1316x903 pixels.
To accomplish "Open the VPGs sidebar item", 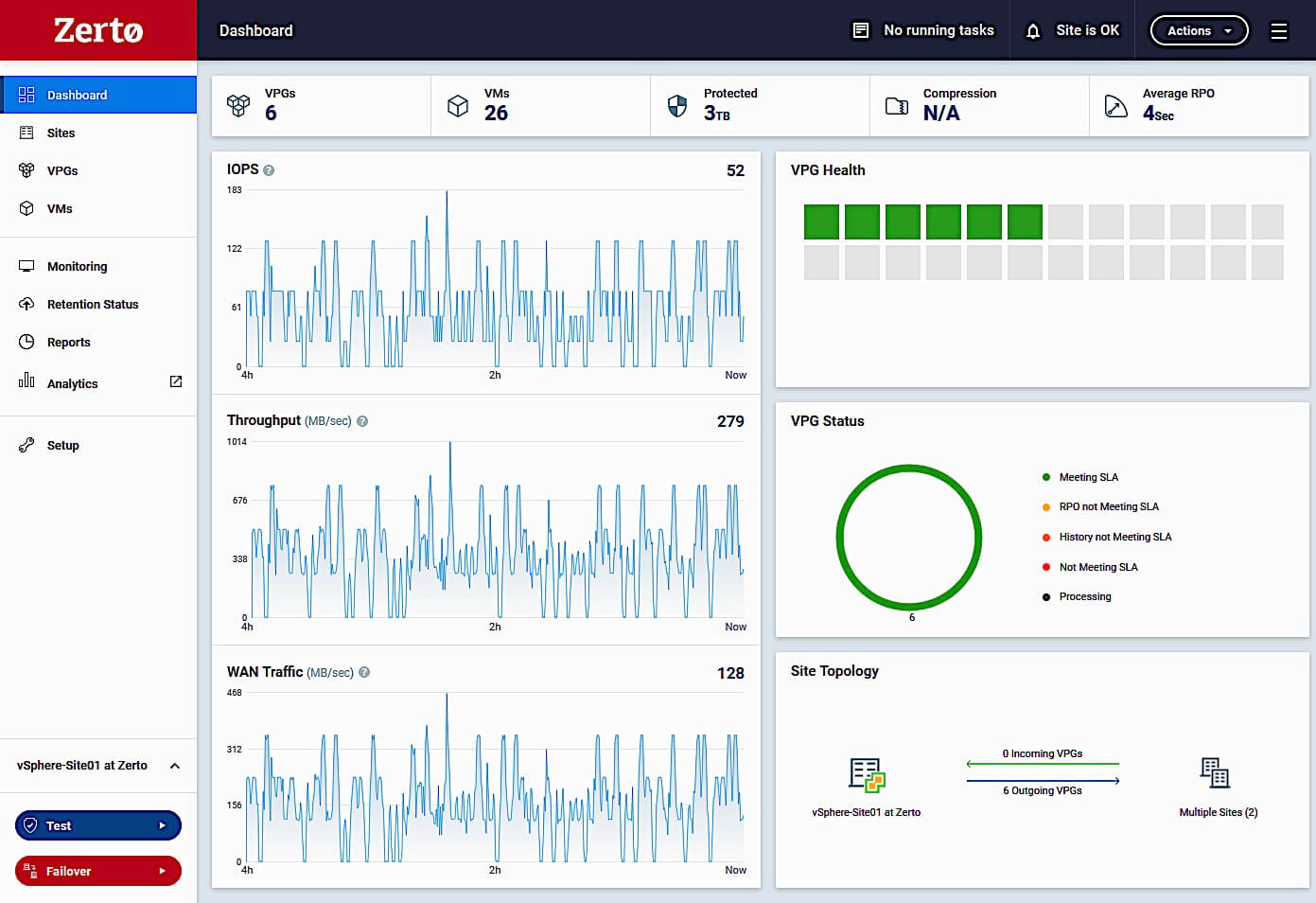I will point(98,170).
